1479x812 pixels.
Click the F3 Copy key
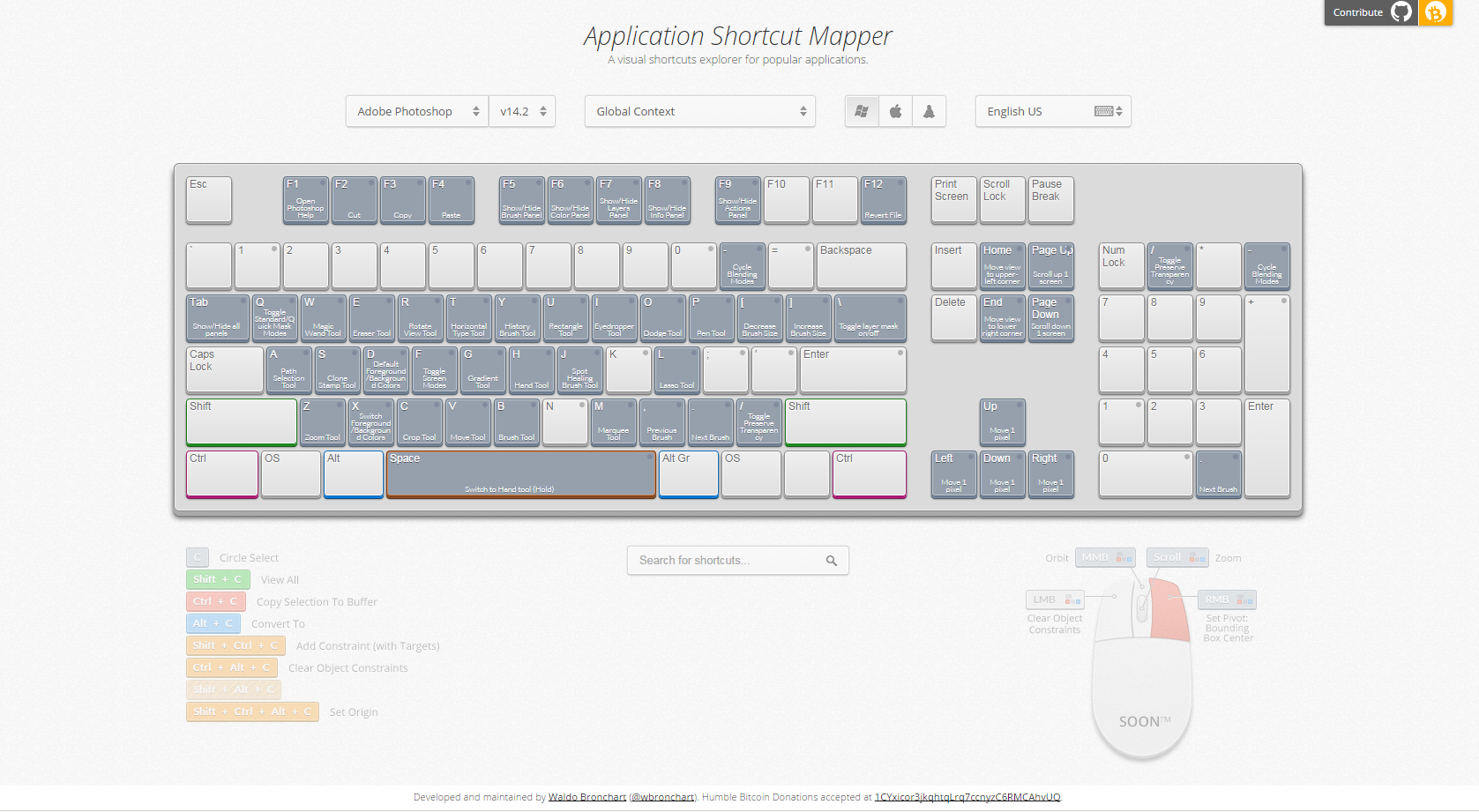[403, 200]
